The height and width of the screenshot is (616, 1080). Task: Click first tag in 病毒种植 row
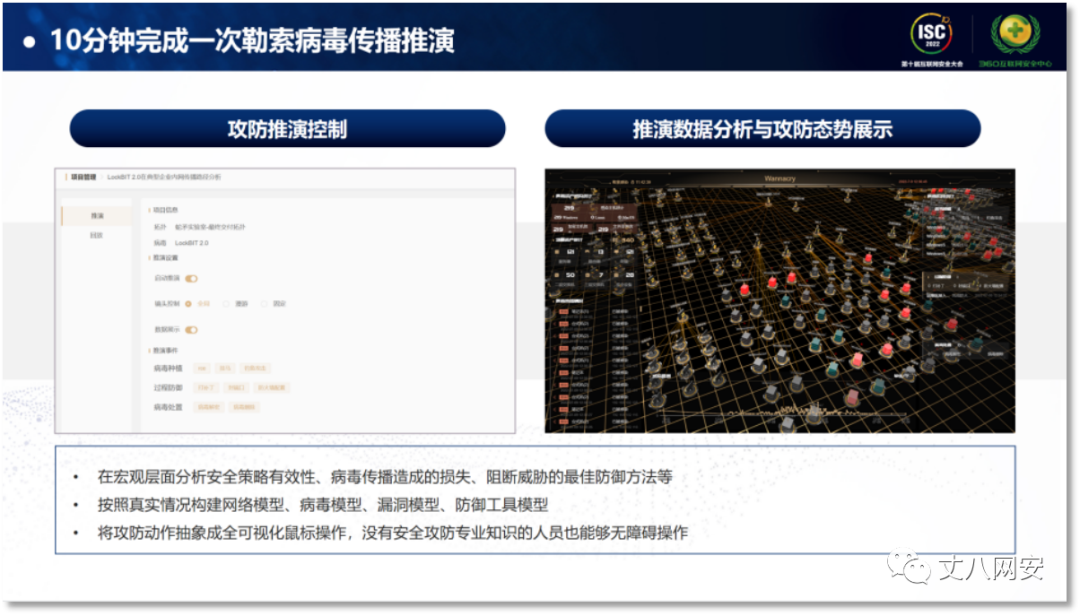click(202, 369)
